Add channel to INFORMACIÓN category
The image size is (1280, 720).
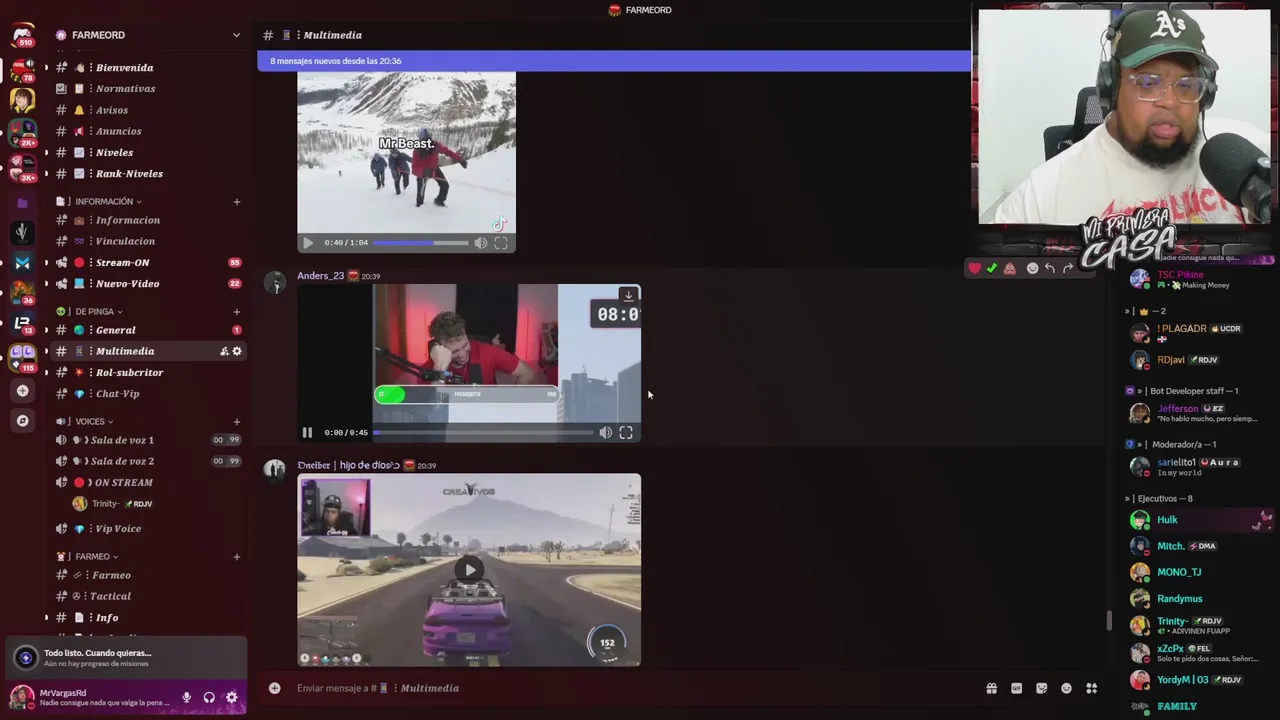(x=237, y=202)
